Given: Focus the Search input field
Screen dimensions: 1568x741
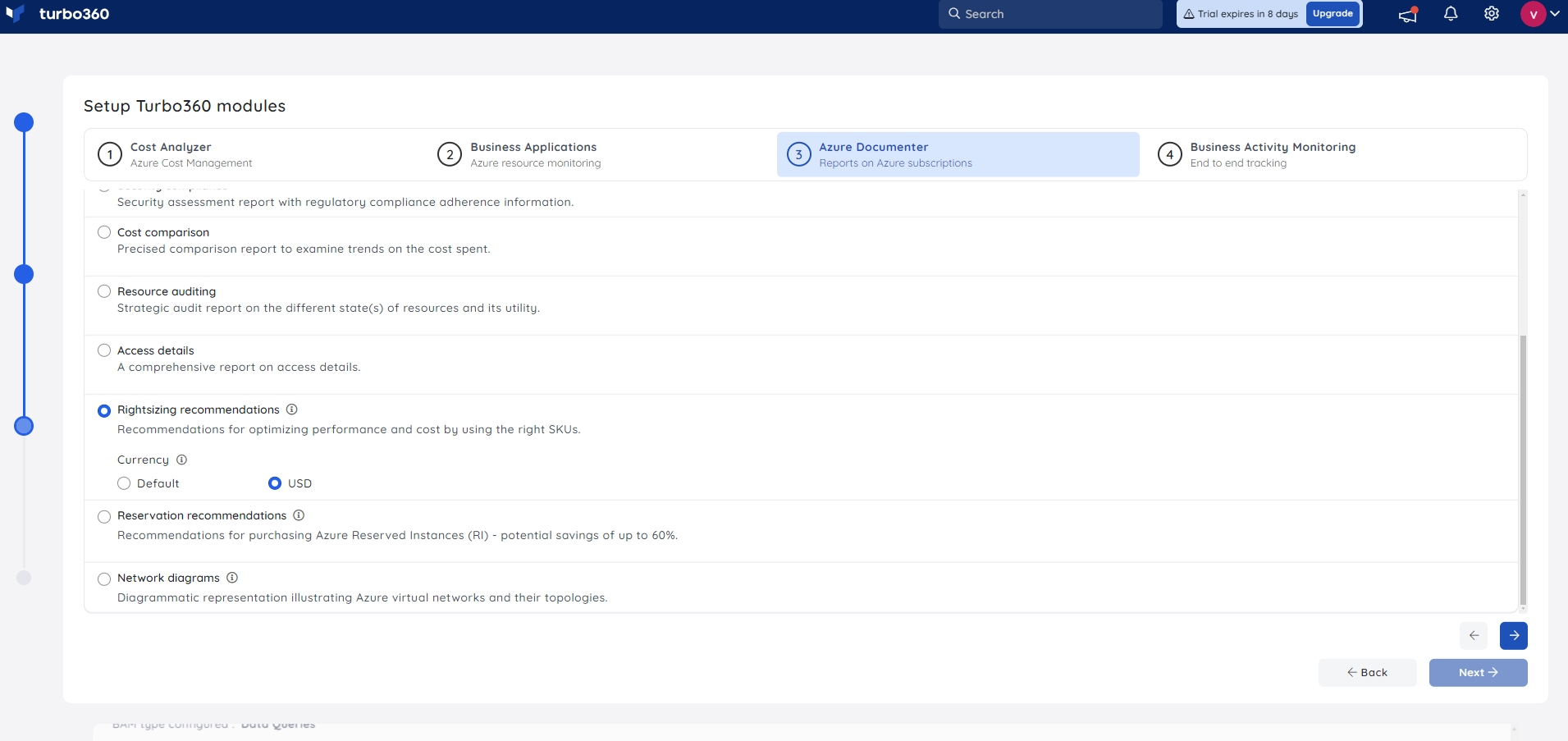Looking at the screenshot, I should click(x=1050, y=14).
